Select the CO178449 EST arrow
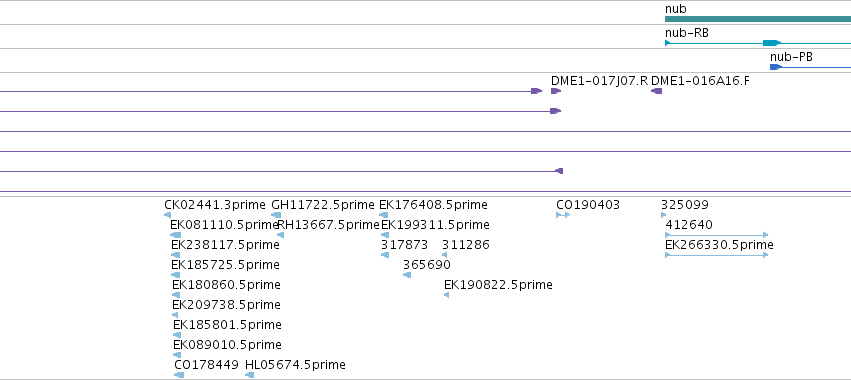This screenshot has width=851, height=380. pyautogui.click(x=179, y=375)
